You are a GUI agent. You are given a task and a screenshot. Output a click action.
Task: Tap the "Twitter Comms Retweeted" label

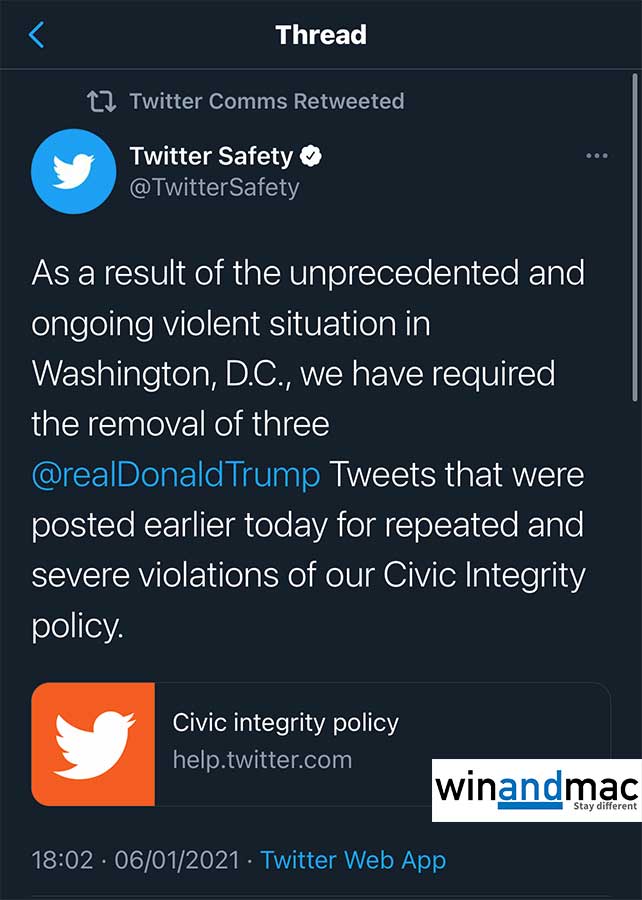(x=266, y=101)
